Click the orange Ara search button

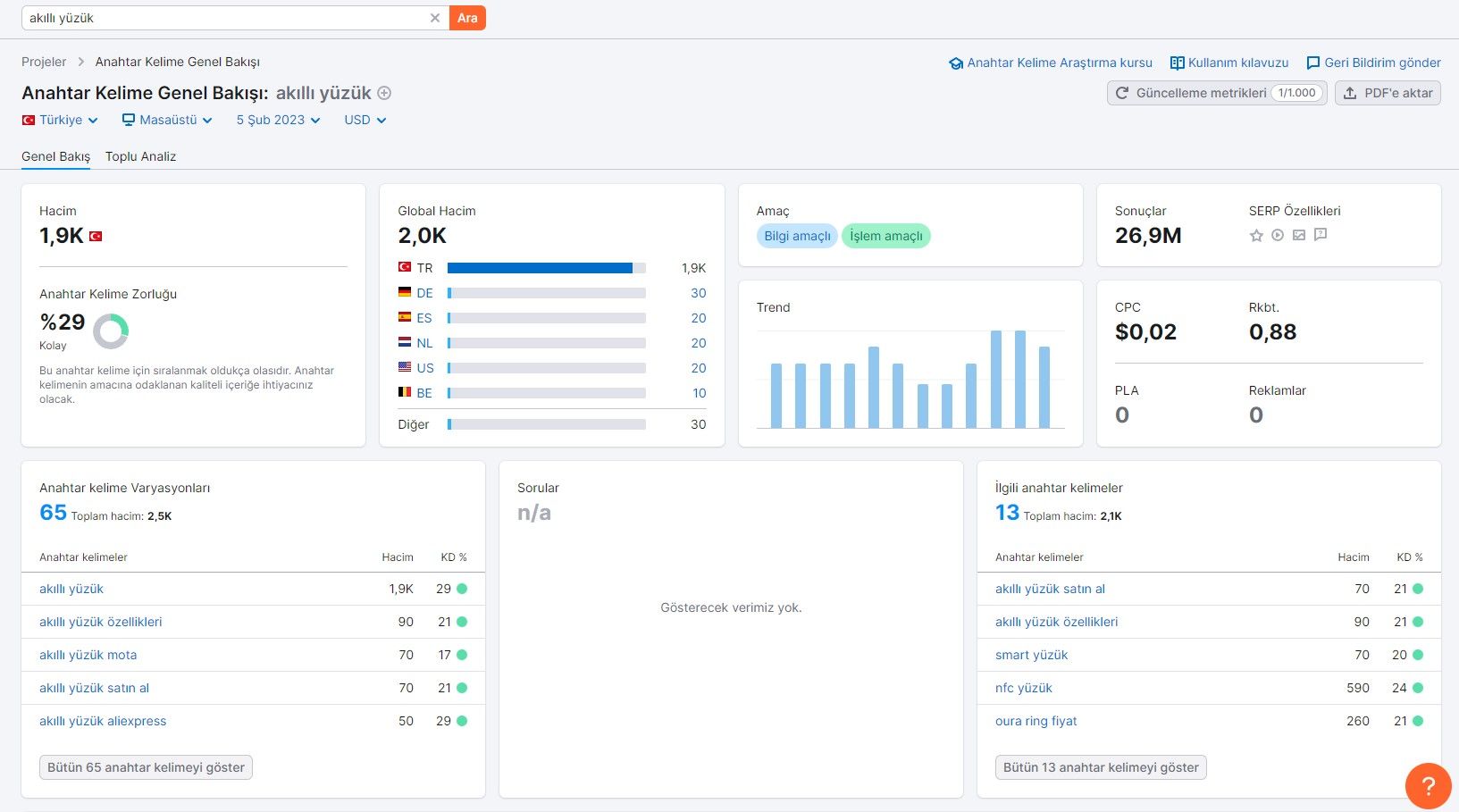point(467,18)
